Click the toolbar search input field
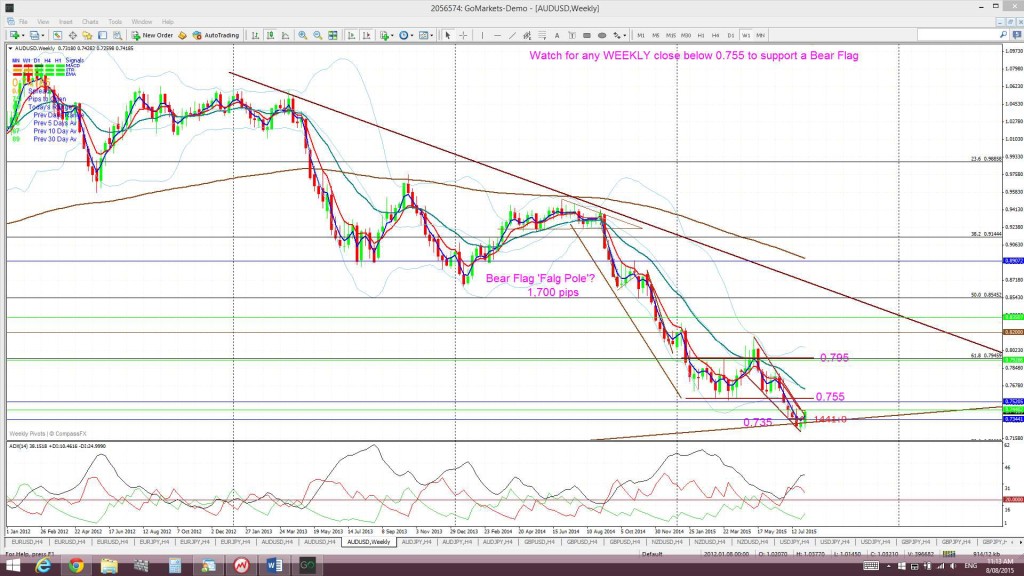Image resolution: width=1024 pixels, height=576 pixels. click(957, 35)
